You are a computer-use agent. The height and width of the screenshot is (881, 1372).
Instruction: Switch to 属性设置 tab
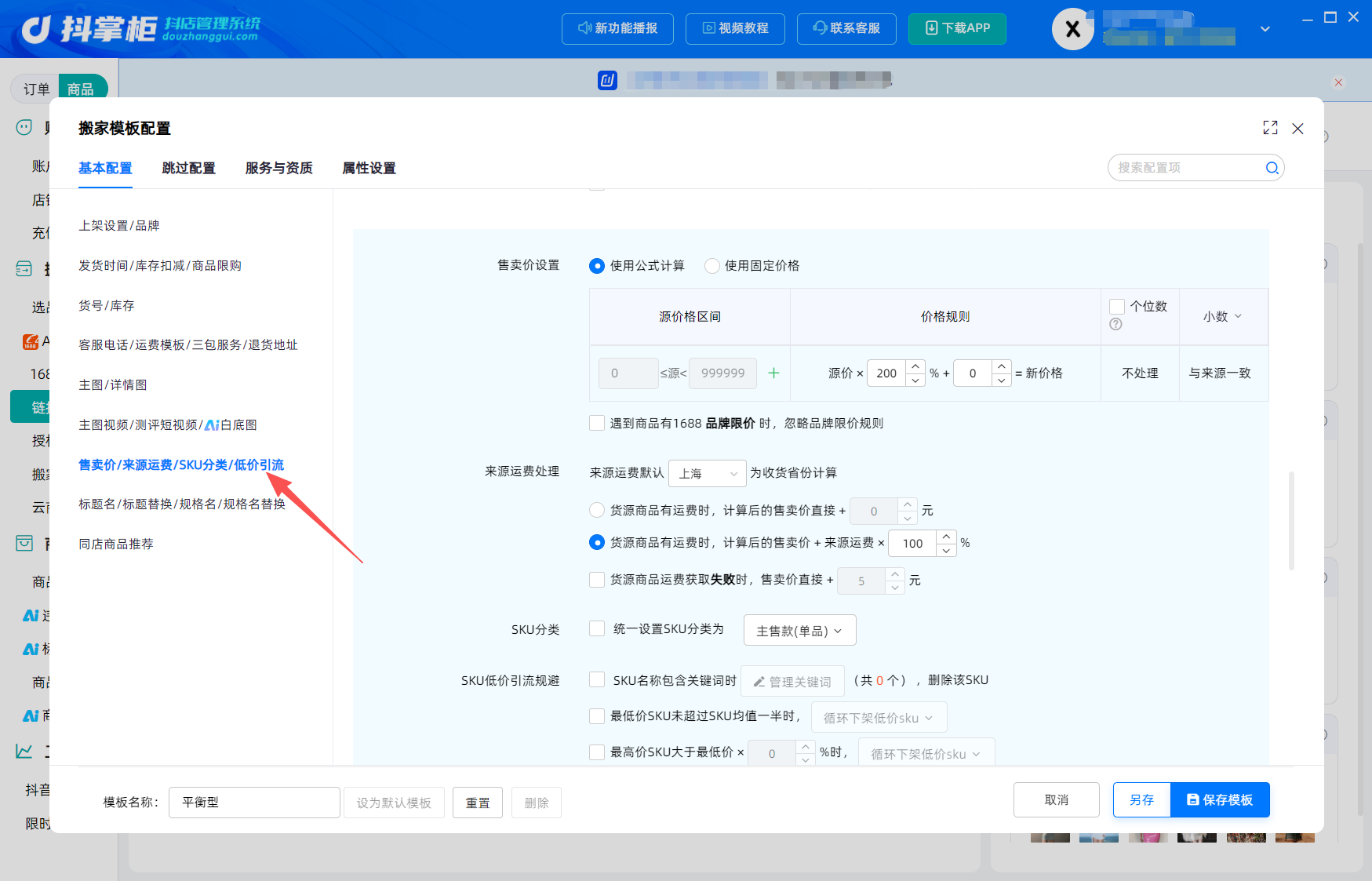(369, 168)
